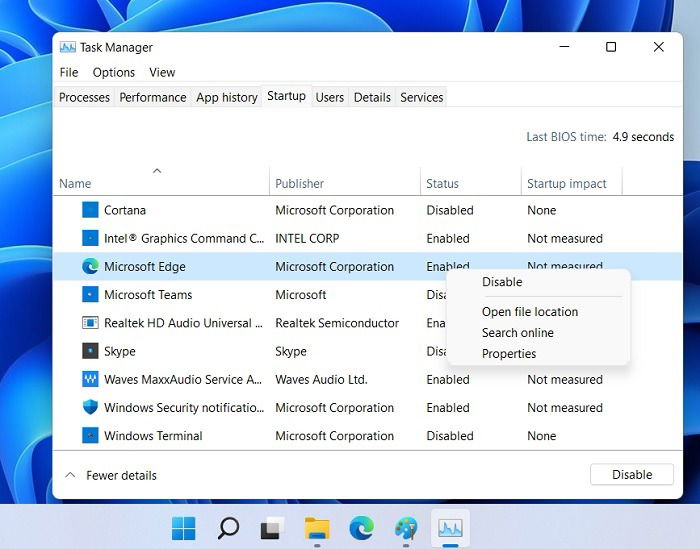Open the Windows Start menu
Image resolution: width=700 pixels, height=549 pixels.
click(x=183, y=528)
